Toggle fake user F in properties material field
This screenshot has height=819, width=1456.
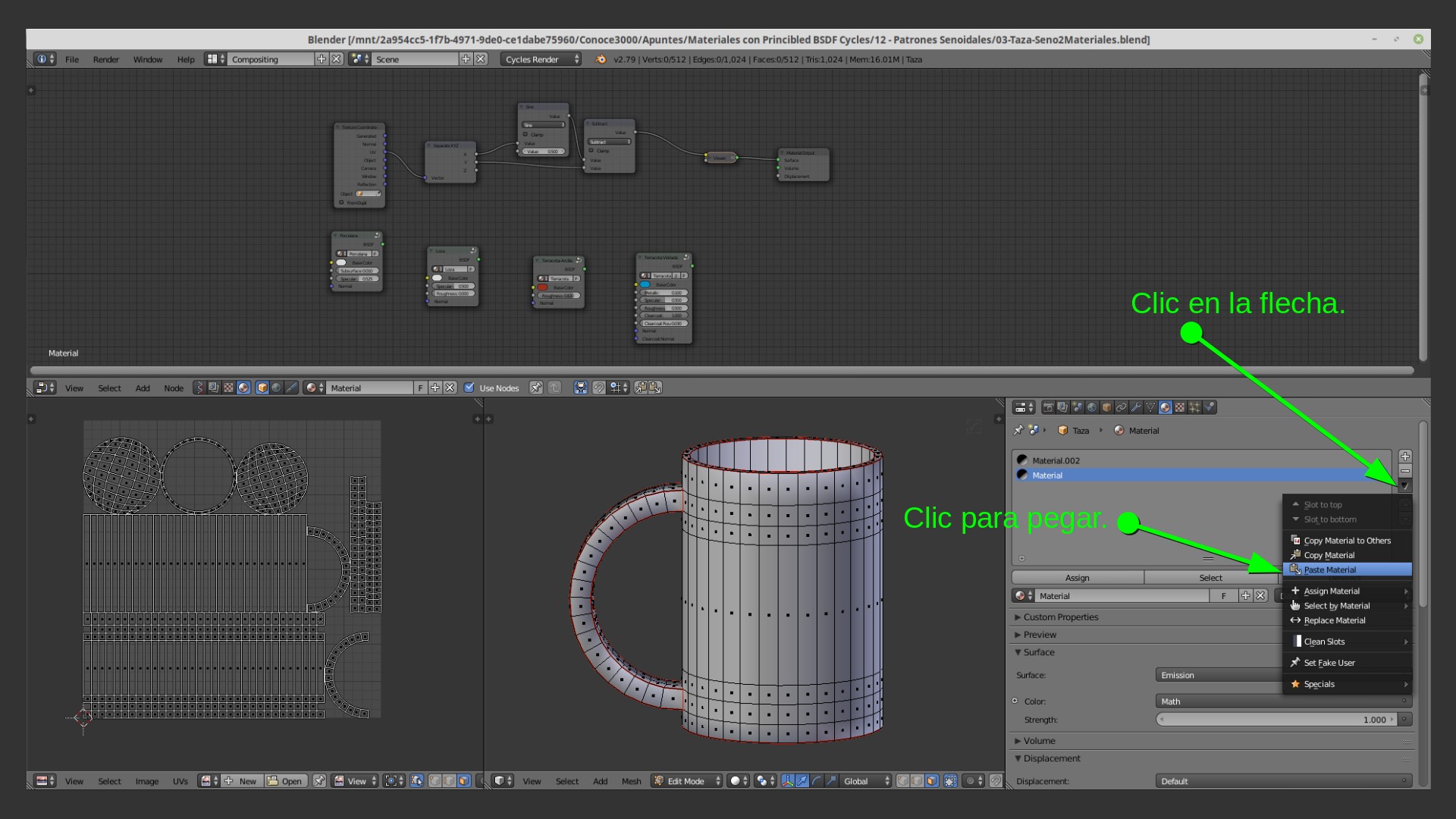(1223, 596)
